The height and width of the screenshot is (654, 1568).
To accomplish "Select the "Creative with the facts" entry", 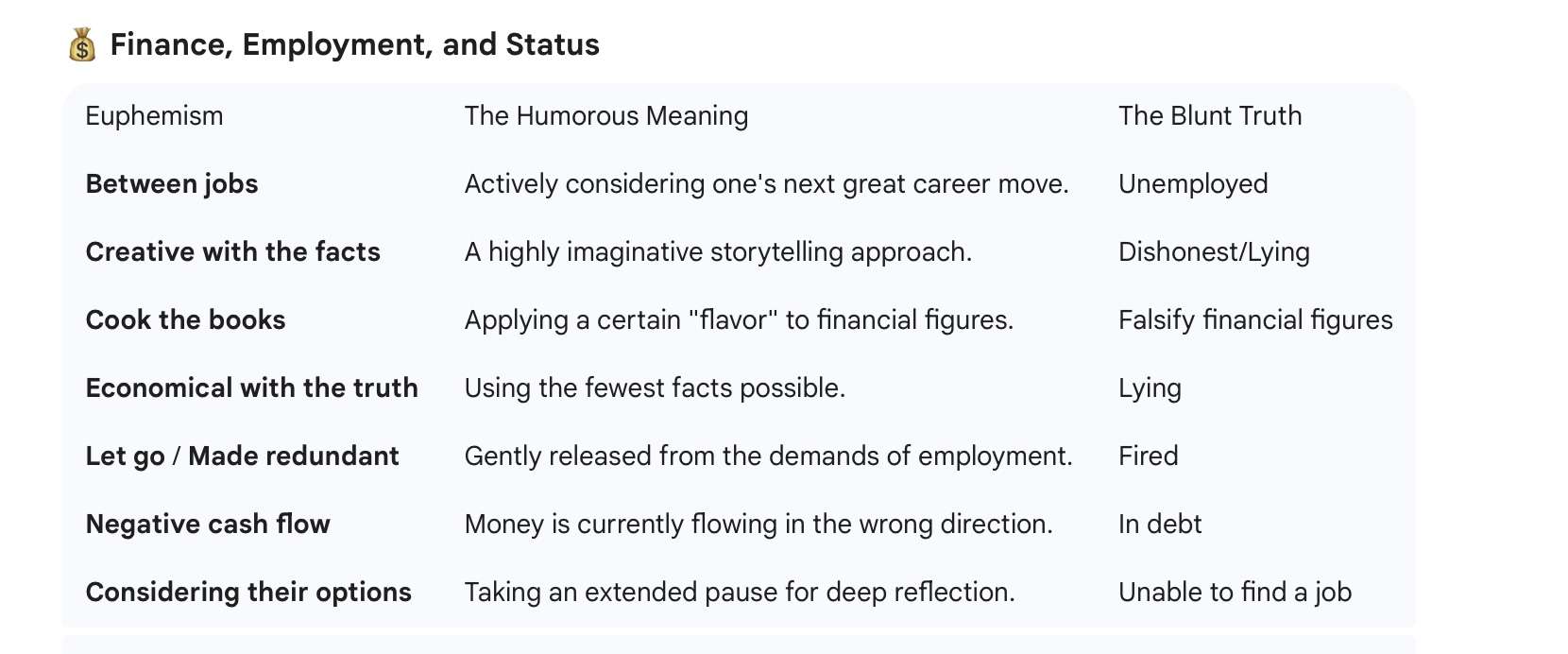I will coord(232,252).
